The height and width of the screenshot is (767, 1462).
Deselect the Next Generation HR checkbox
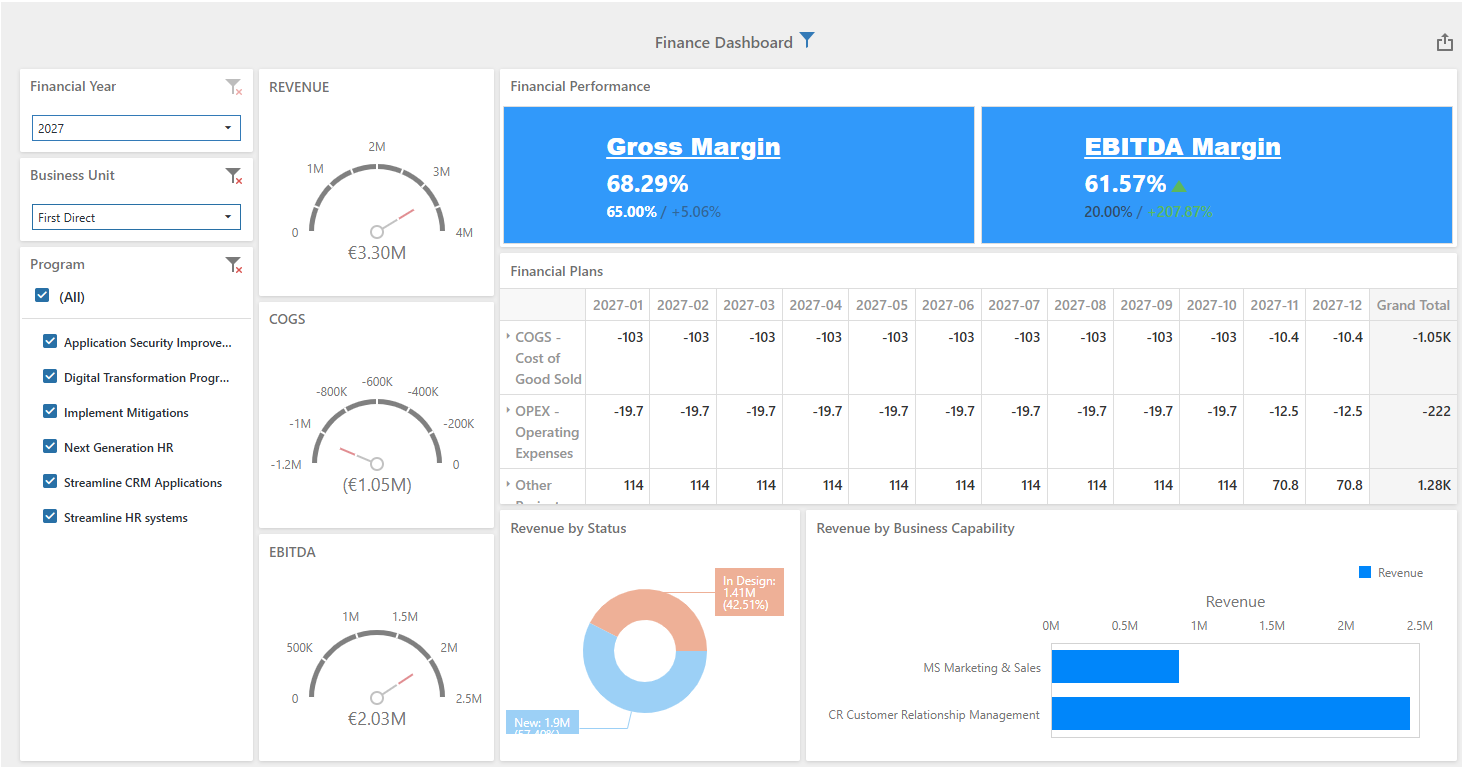tap(50, 446)
